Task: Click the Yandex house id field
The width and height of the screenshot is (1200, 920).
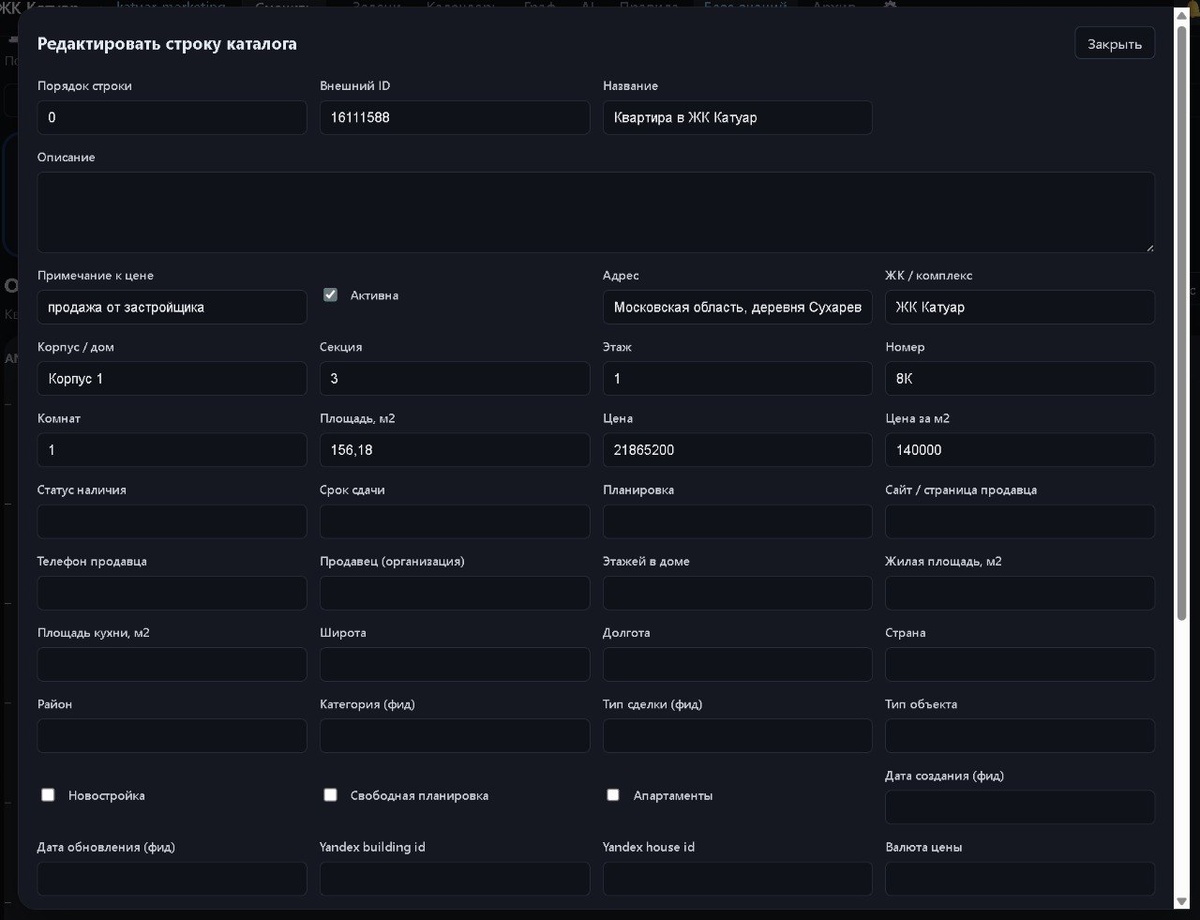Action: tap(738, 879)
